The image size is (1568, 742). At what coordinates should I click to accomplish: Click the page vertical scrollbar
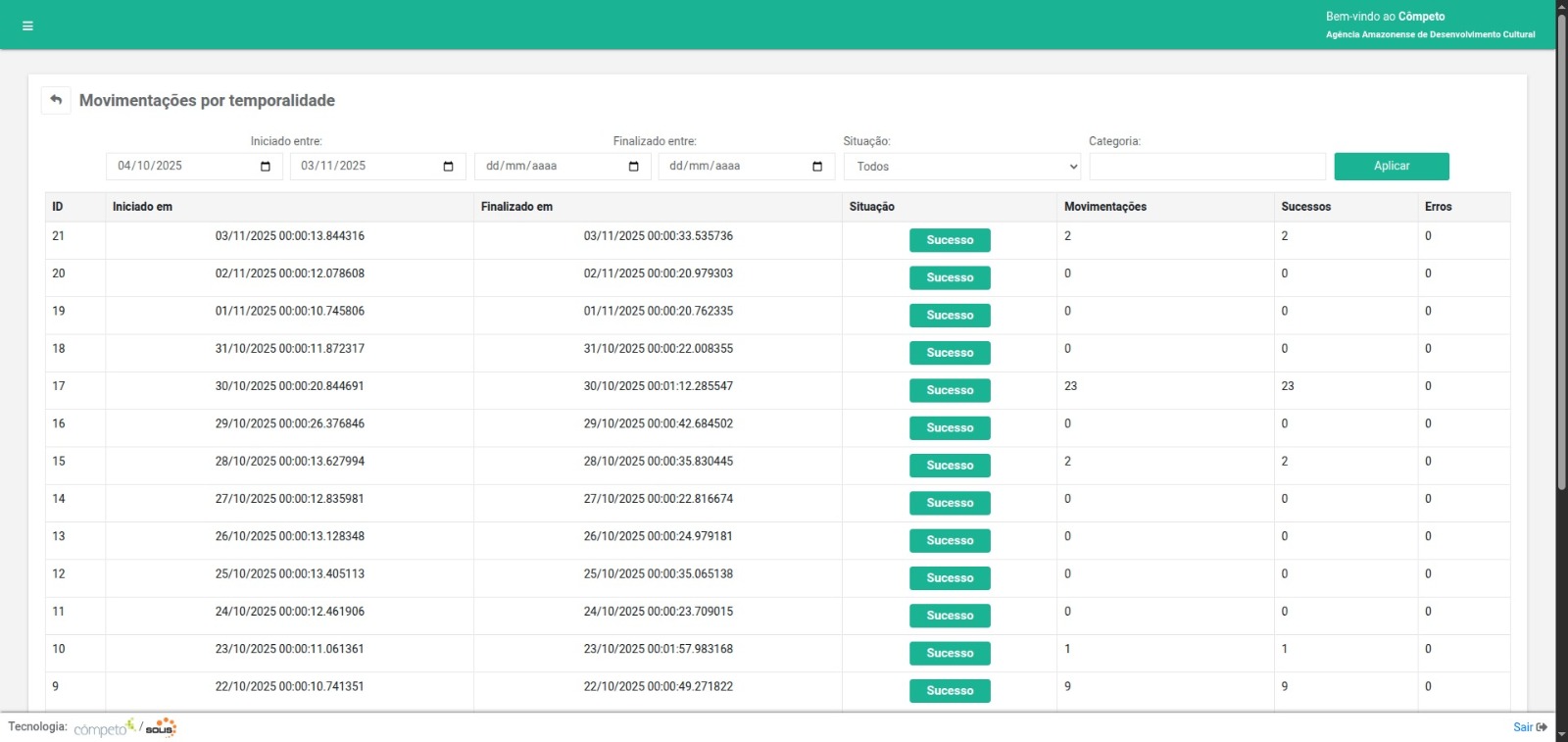(1561, 294)
